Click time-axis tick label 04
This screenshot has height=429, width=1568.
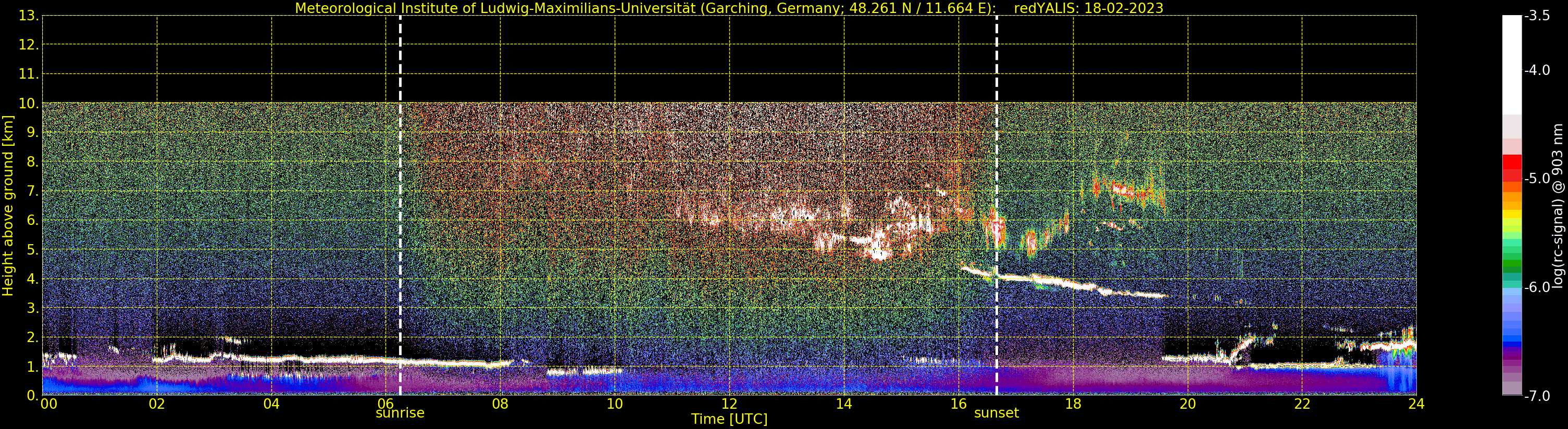tap(271, 404)
